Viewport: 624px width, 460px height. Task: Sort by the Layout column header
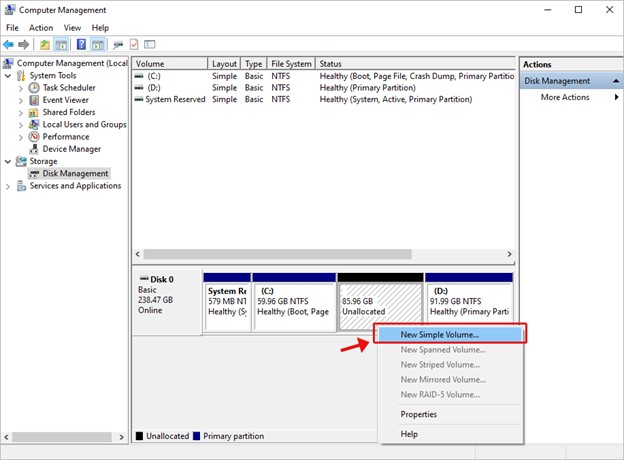coord(224,64)
